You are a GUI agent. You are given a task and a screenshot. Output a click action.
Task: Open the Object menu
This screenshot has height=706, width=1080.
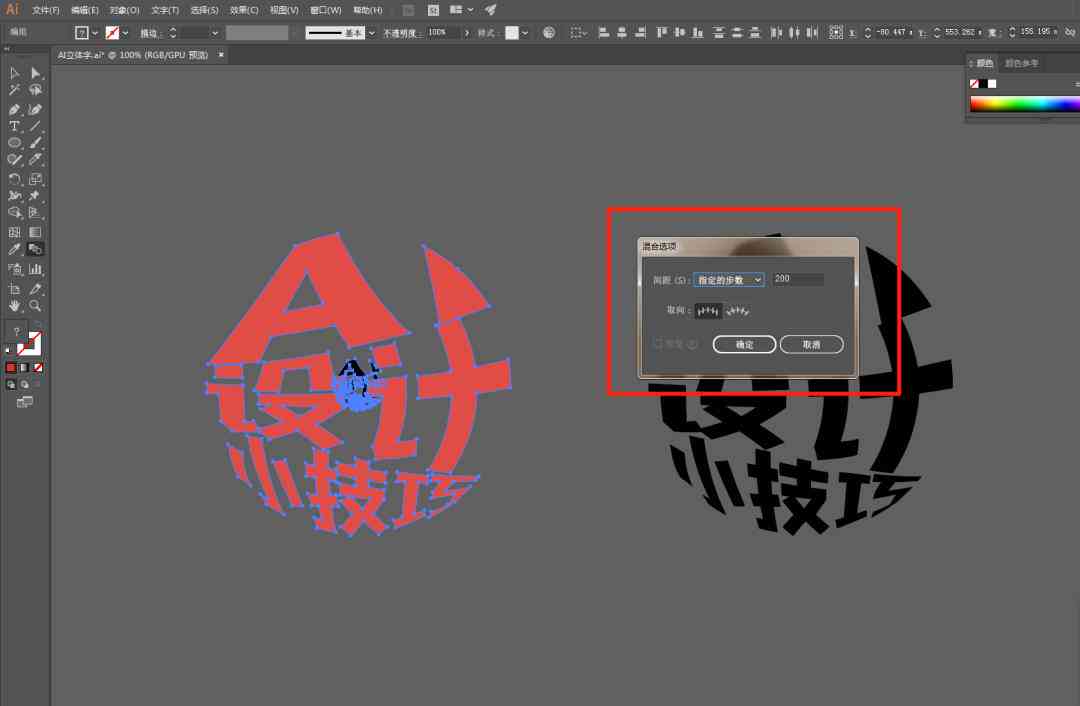pyautogui.click(x=124, y=10)
